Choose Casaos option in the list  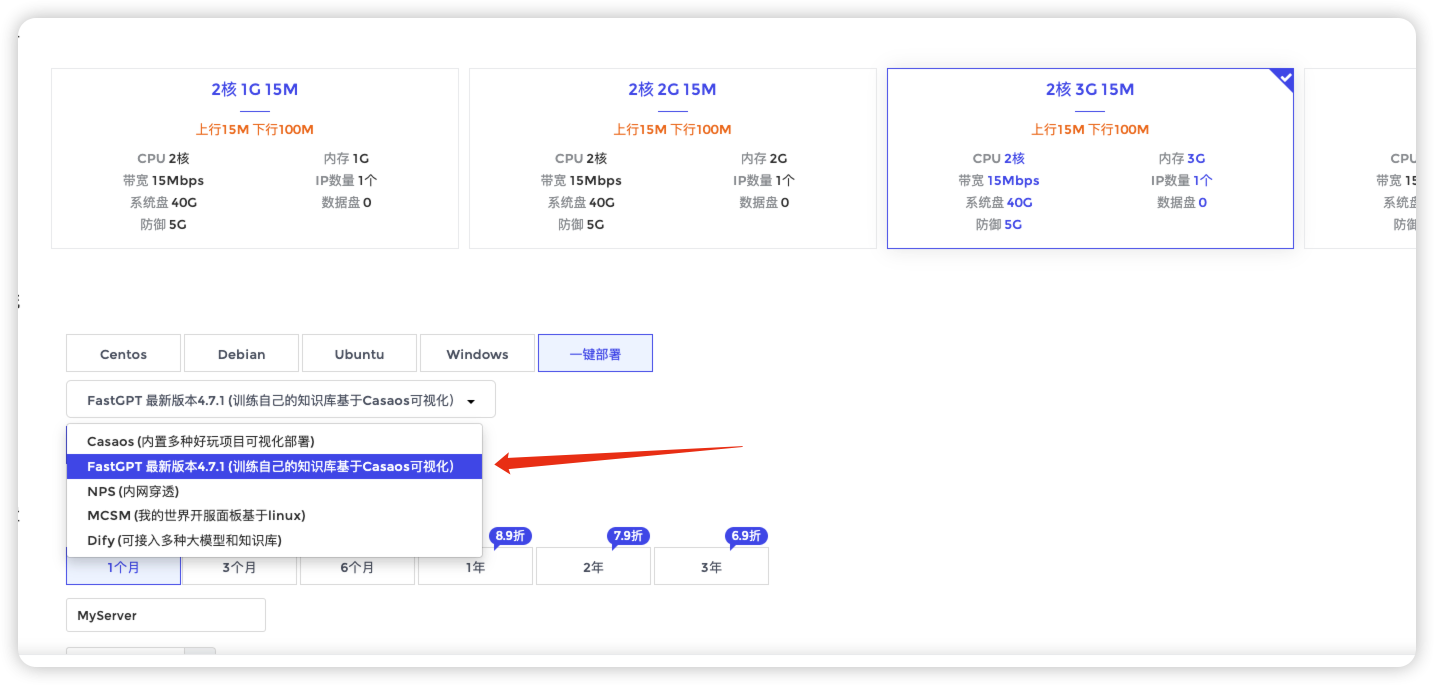[x=274, y=441]
